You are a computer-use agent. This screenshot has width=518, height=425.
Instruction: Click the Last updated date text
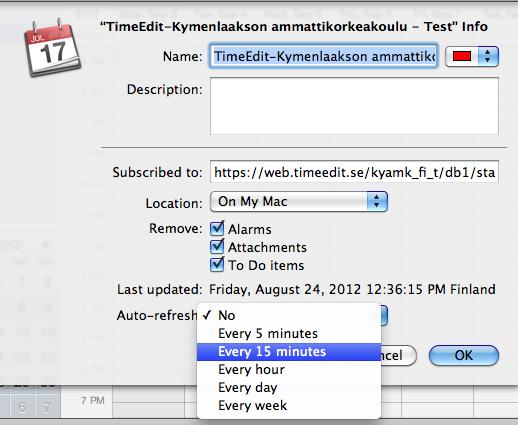click(x=352, y=289)
